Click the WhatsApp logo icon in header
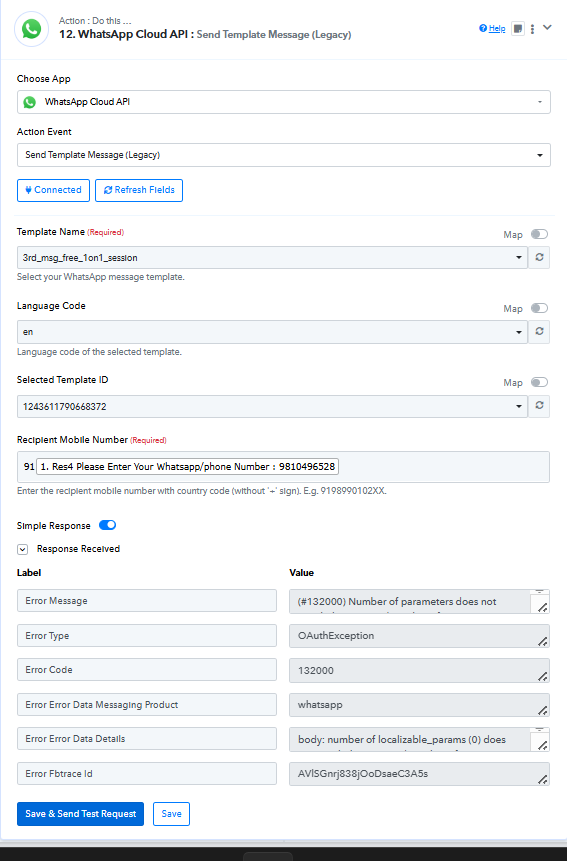This screenshot has width=567, height=861. [31, 29]
